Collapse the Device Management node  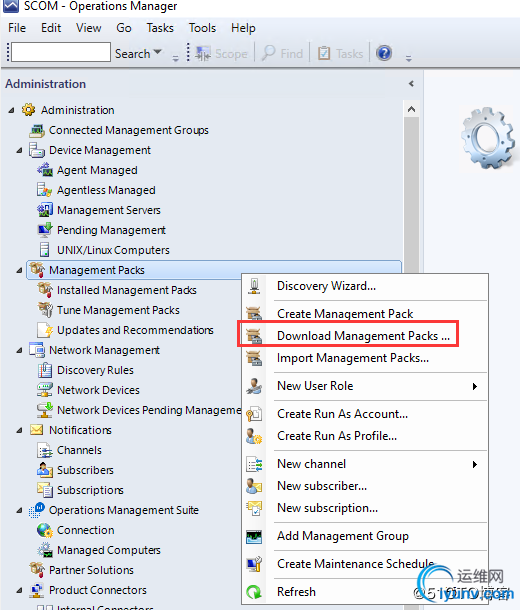pos(19,150)
